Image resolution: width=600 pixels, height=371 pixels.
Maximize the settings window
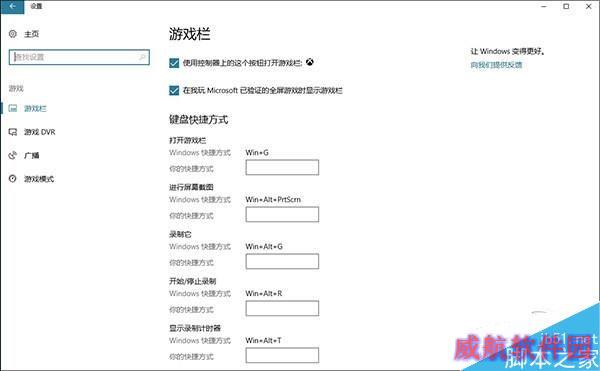[x=566, y=6]
